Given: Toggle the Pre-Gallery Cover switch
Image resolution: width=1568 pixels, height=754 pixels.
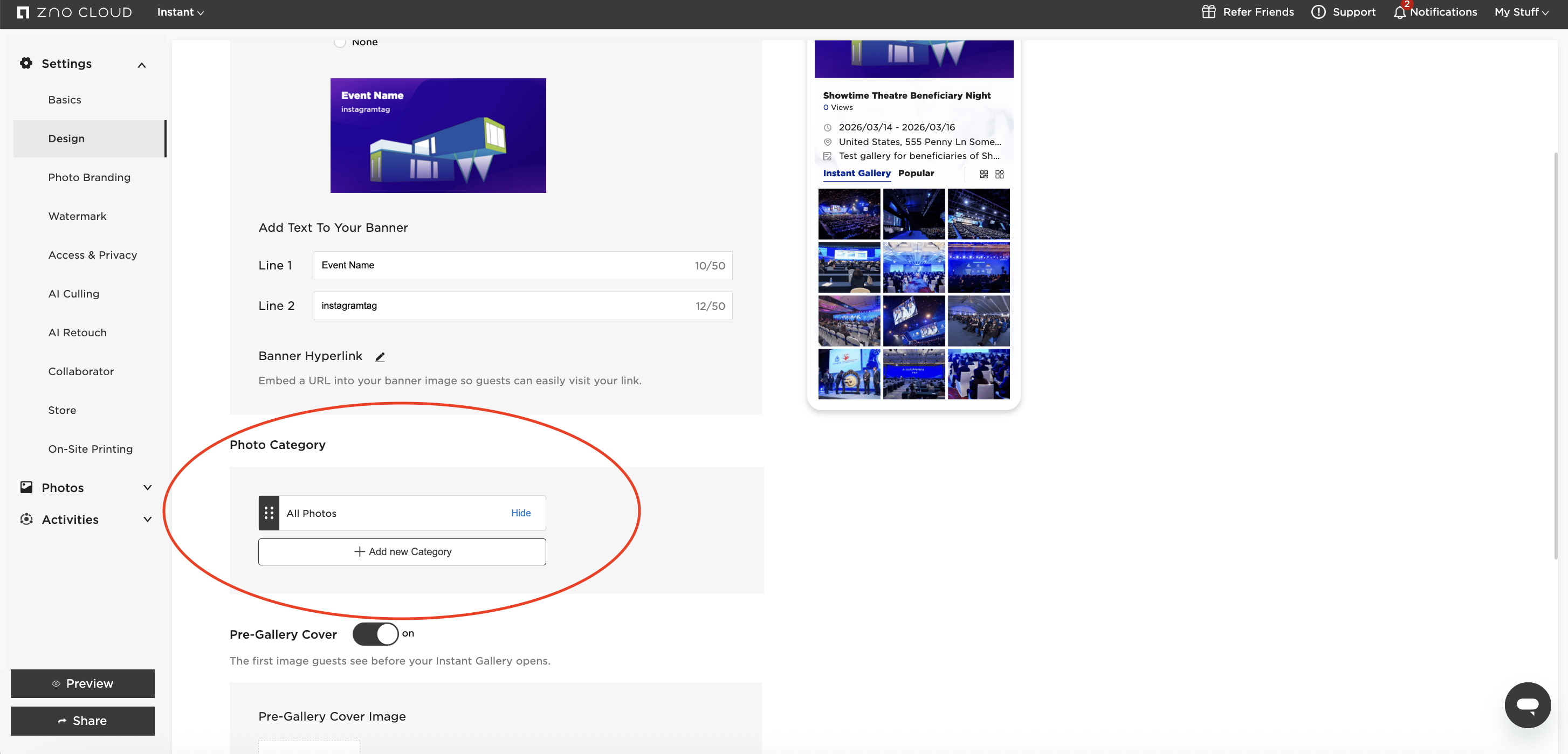Looking at the screenshot, I should pyautogui.click(x=375, y=634).
